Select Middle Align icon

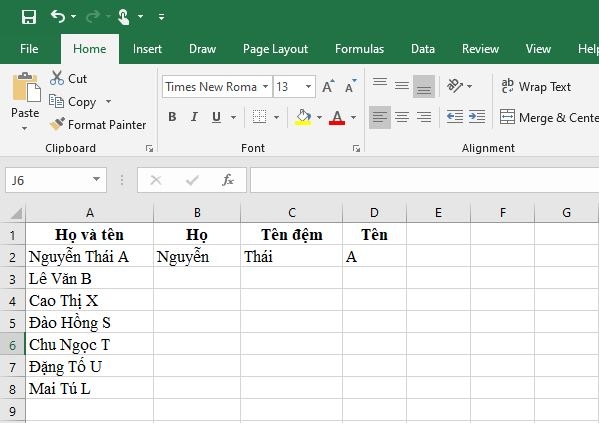(402, 86)
